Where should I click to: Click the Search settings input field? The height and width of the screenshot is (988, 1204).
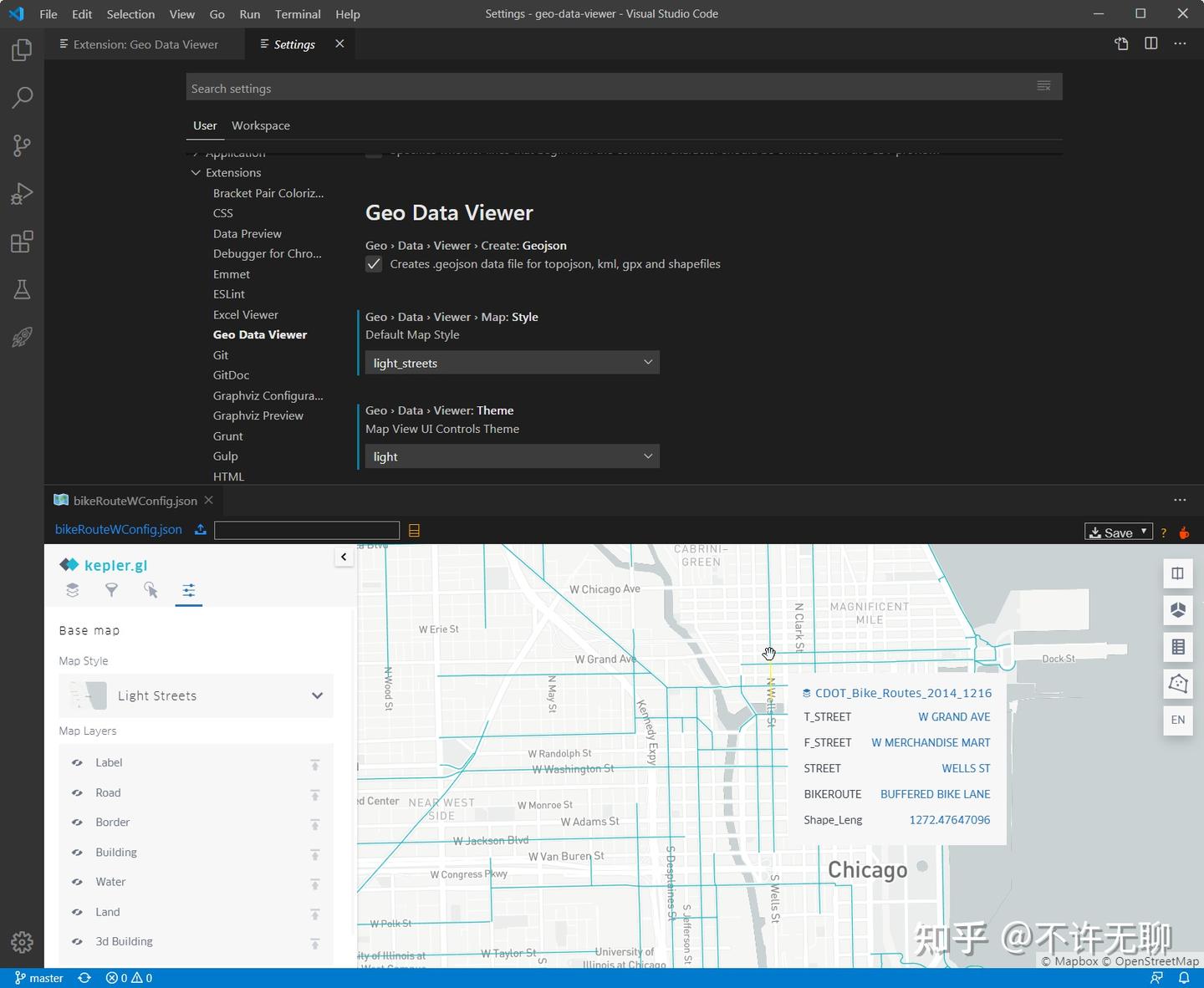point(624,88)
